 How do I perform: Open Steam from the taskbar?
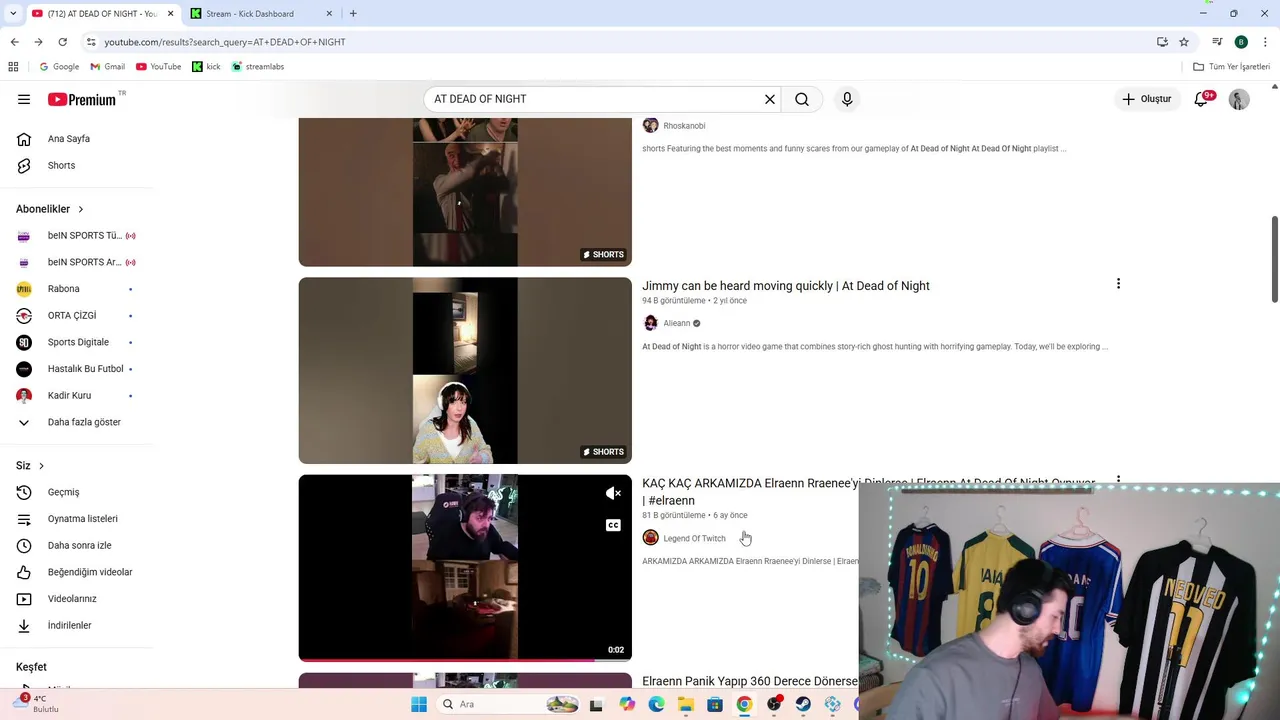pyautogui.click(x=803, y=704)
